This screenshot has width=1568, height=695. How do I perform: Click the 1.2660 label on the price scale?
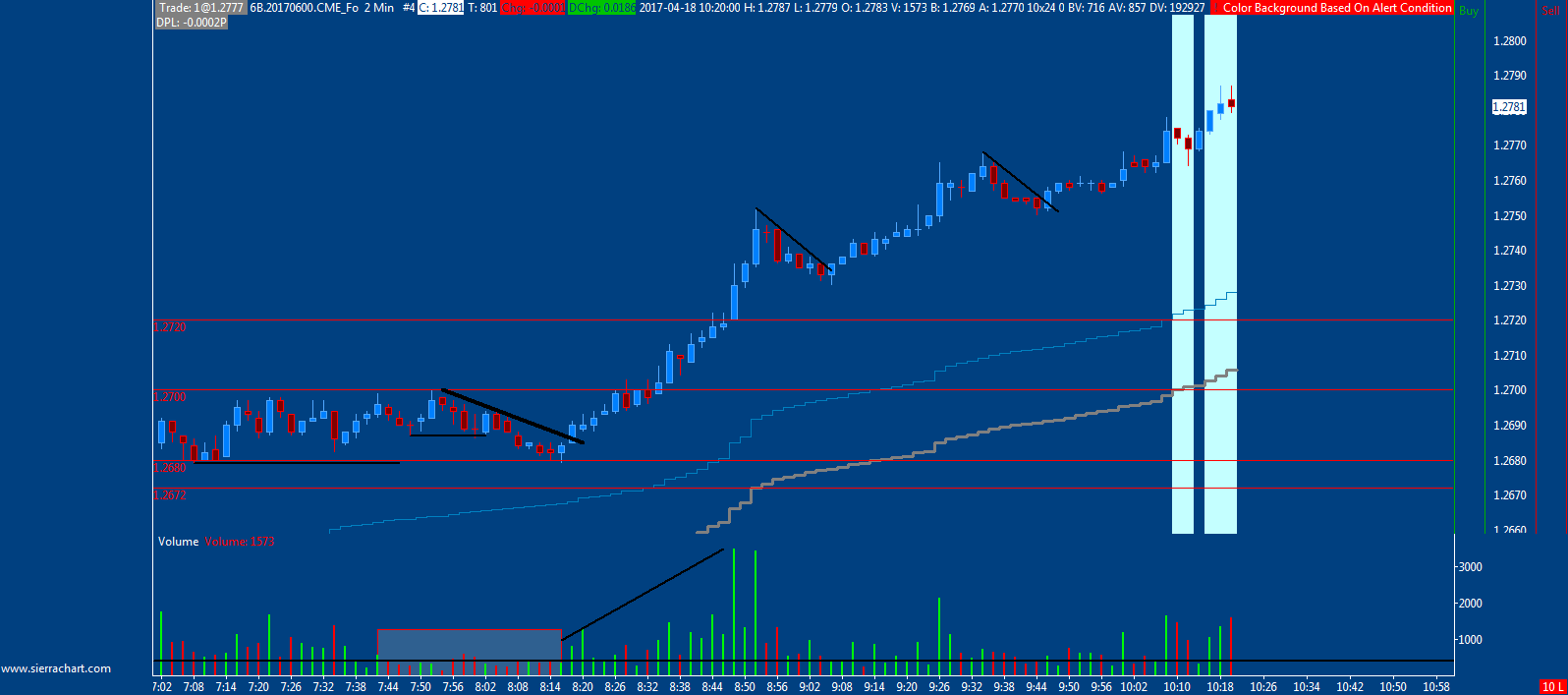pyautogui.click(x=1509, y=530)
